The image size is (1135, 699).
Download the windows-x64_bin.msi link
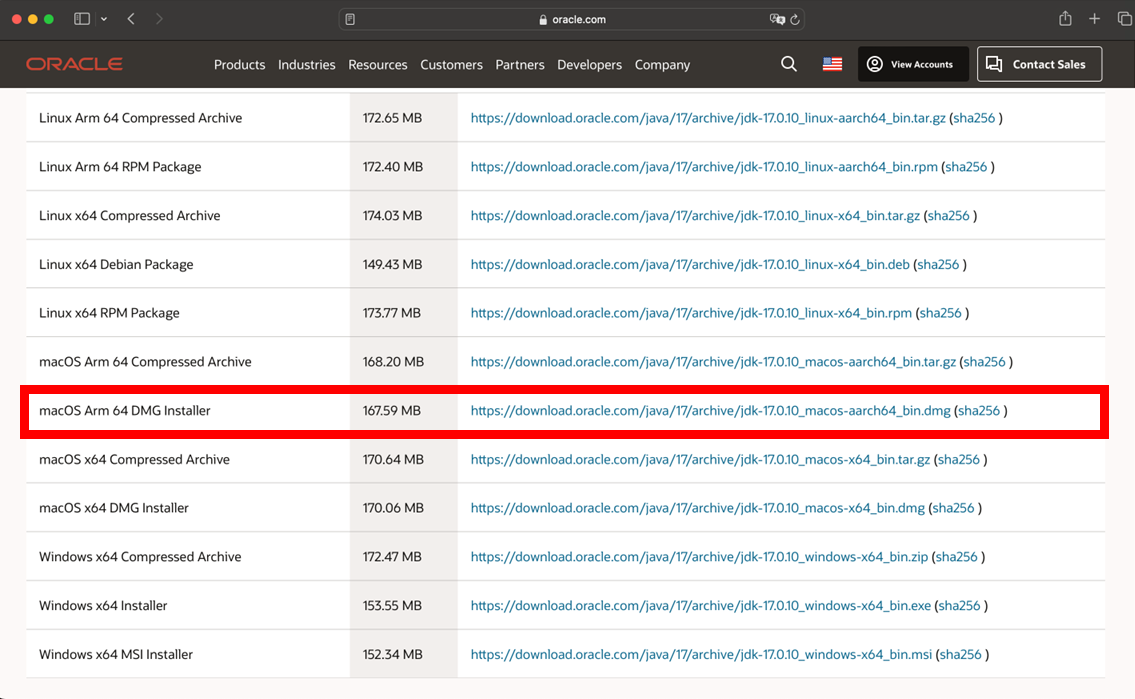701,654
